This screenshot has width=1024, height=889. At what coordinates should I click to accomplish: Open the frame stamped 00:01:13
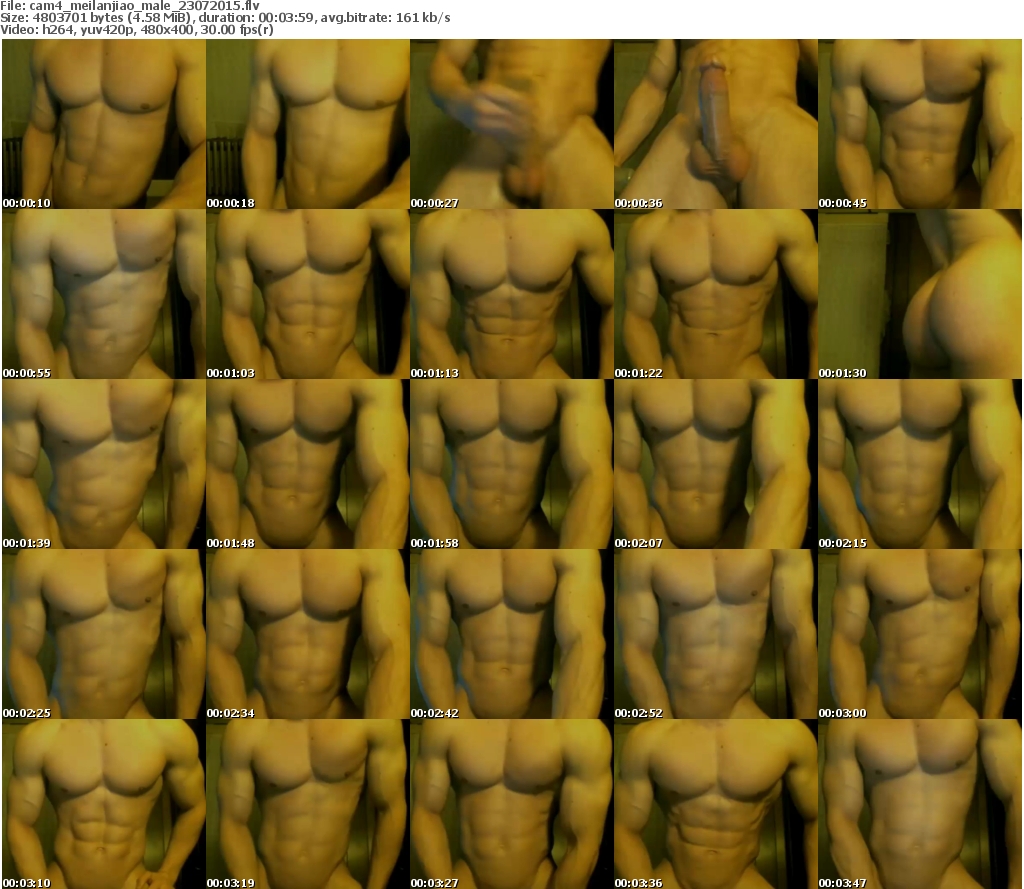[x=511, y=294]
